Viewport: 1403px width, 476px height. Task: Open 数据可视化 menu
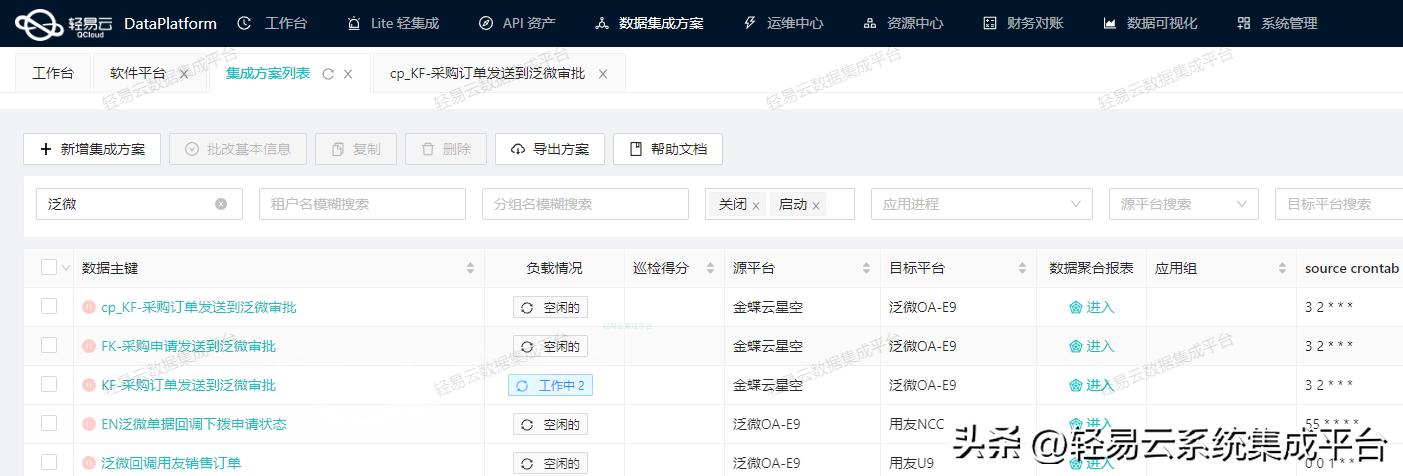[x=1150, y=23]
